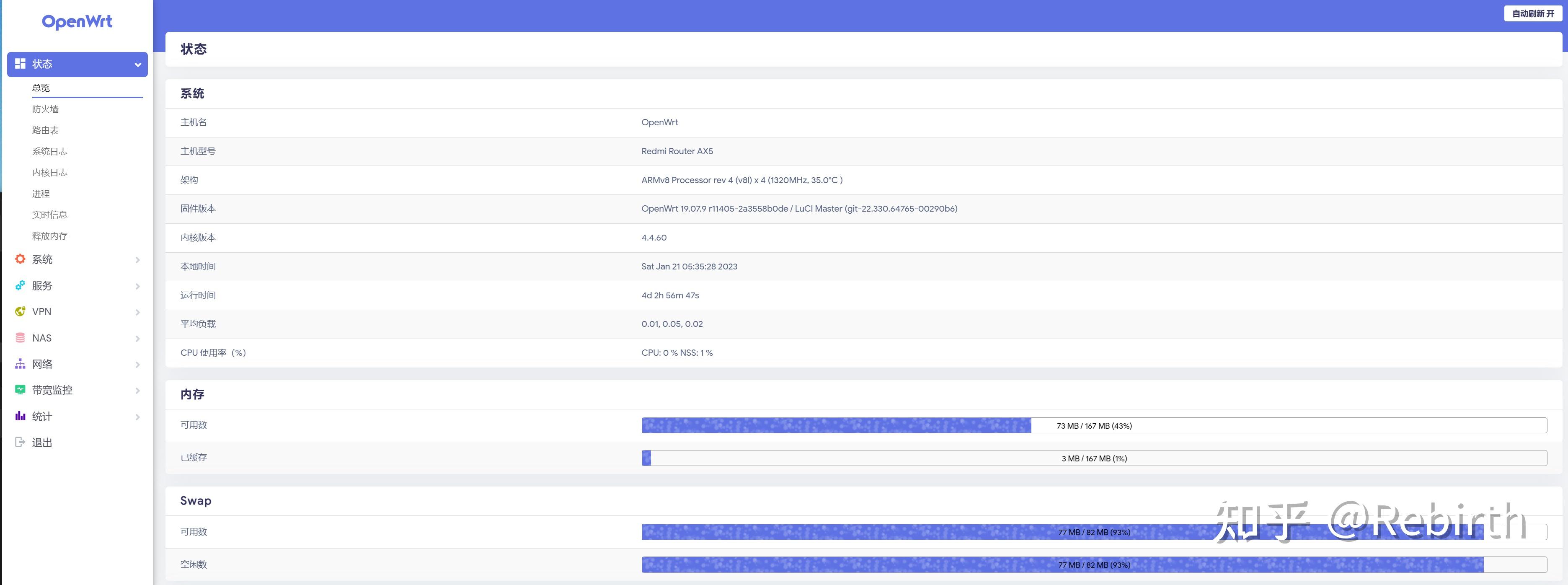Collapse the 状态 menu chevron
This screenshot has width=1568, height=585.
(137, 65)
